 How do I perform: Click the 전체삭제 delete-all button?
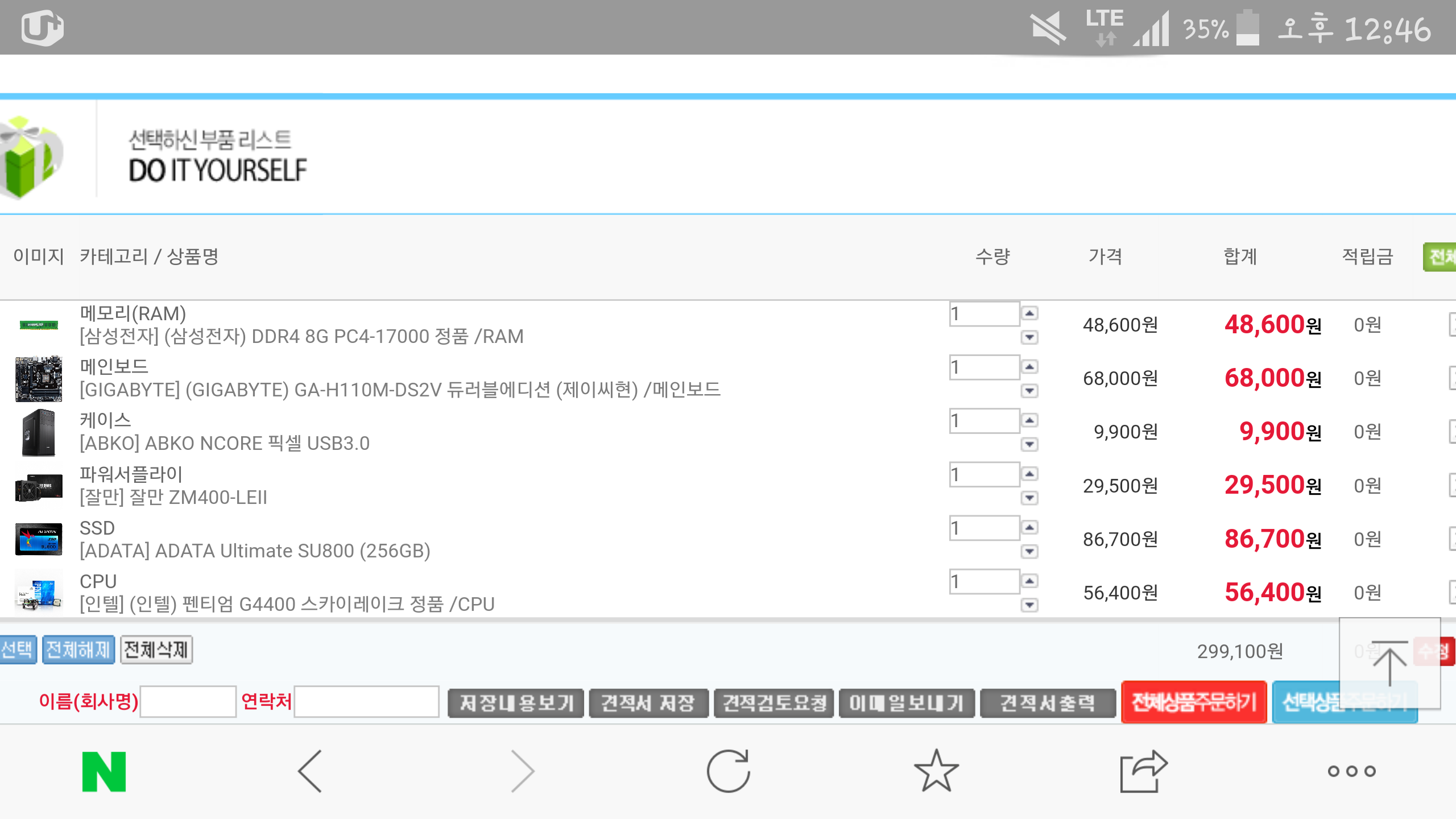pos(156,650)
